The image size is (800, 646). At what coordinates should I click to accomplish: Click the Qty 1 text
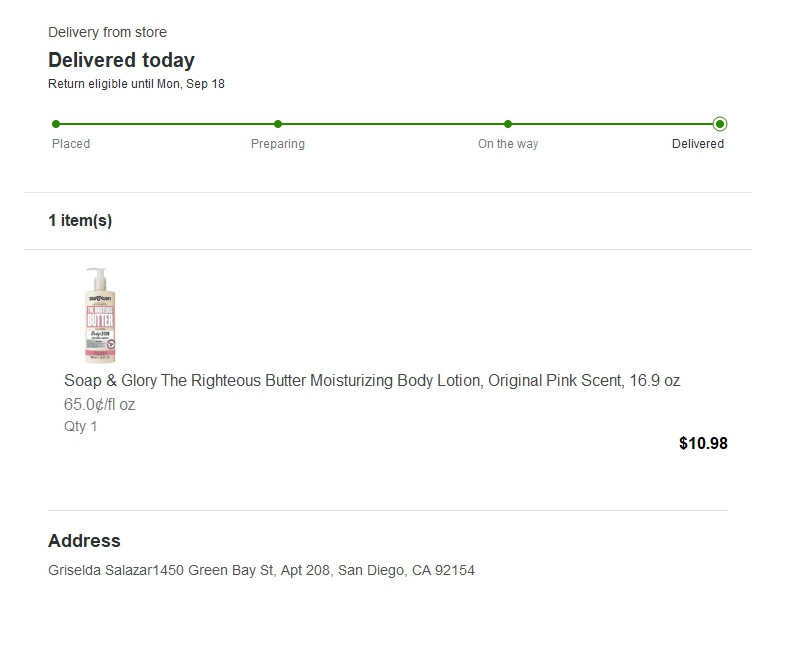(81, 426)
